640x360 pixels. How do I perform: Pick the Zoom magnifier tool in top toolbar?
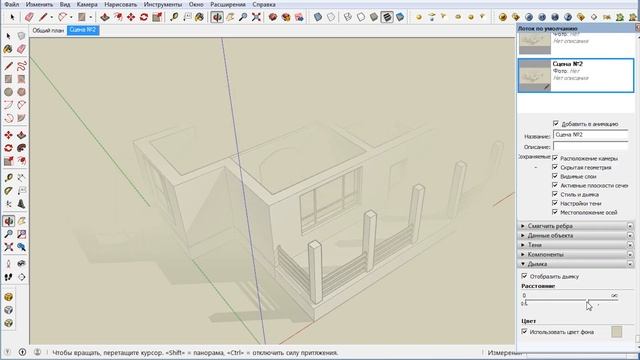pos(243,17)
